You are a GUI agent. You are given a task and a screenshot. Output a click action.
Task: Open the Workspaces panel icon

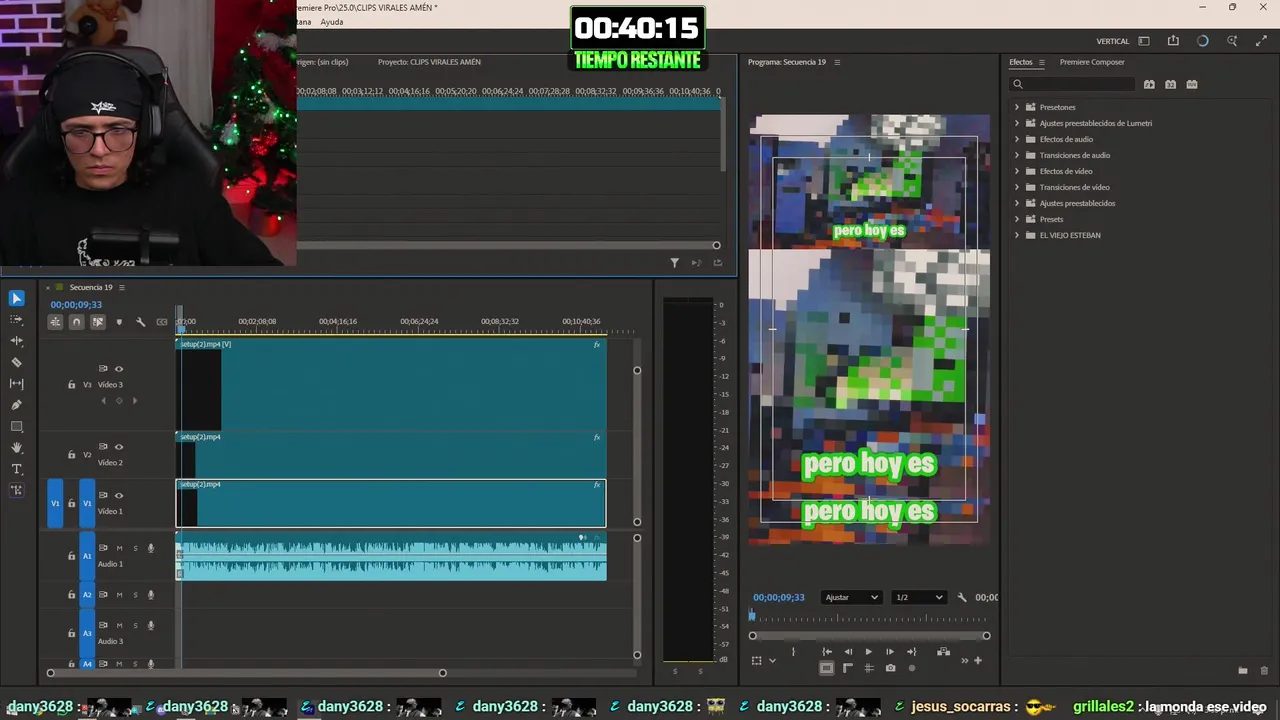[x=1144, y=41]
